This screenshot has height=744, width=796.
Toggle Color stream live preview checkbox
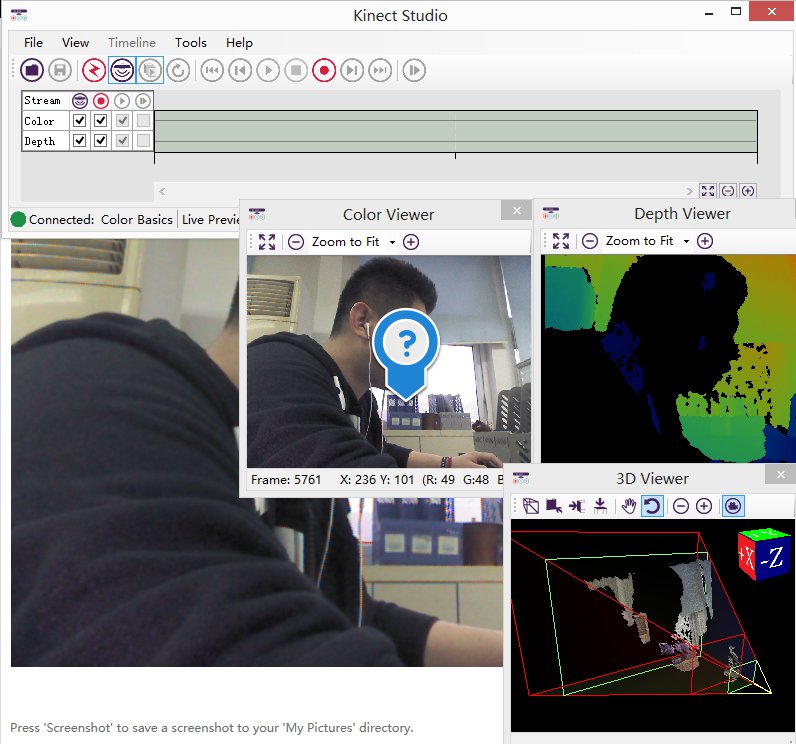(x=80, y=120)
